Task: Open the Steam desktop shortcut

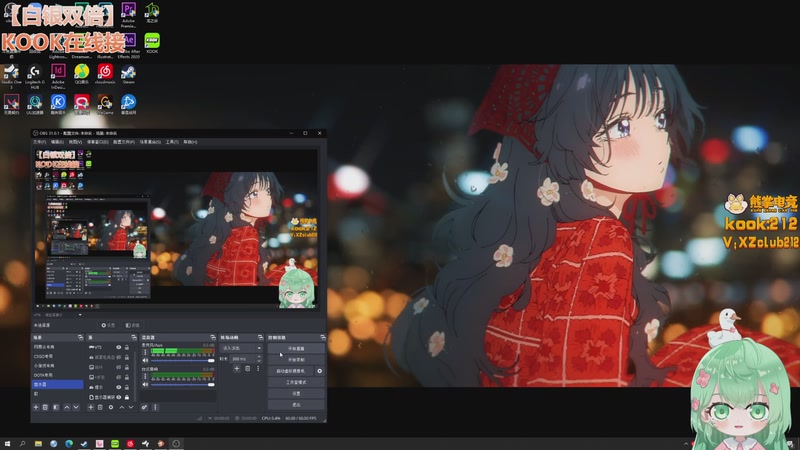Action: 128,74
